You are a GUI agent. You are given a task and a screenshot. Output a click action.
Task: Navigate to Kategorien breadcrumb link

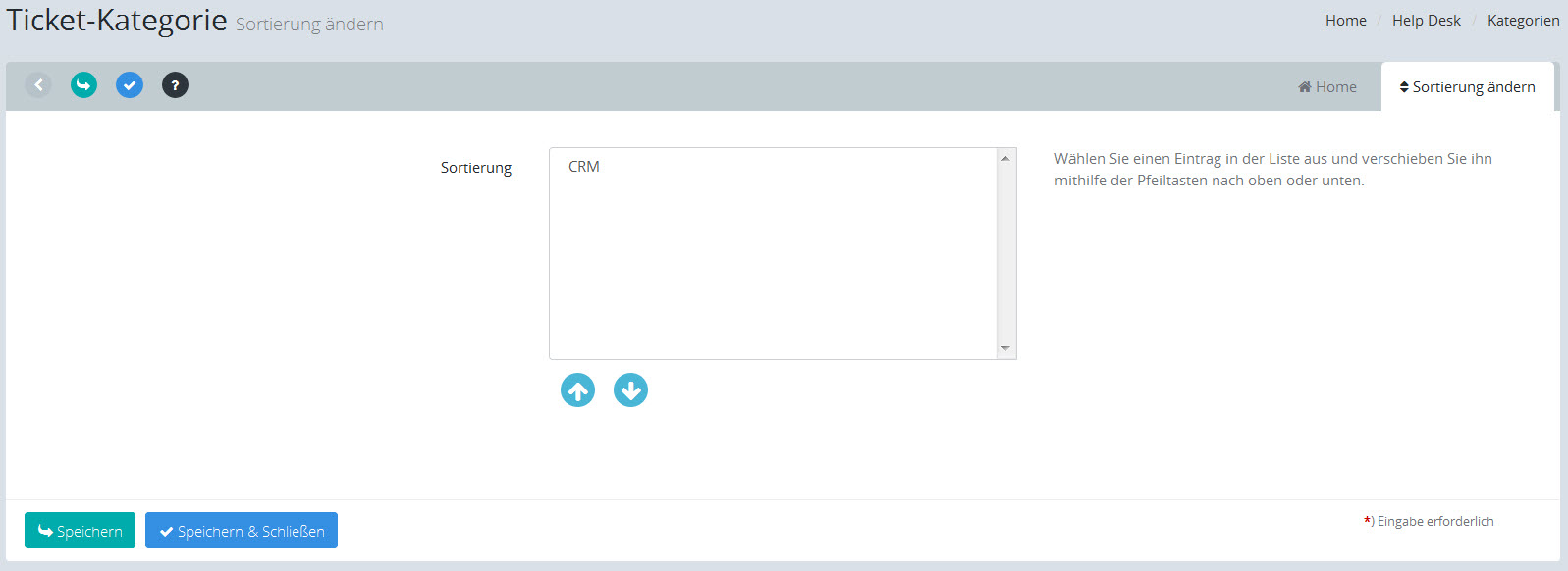[1523, 21]
